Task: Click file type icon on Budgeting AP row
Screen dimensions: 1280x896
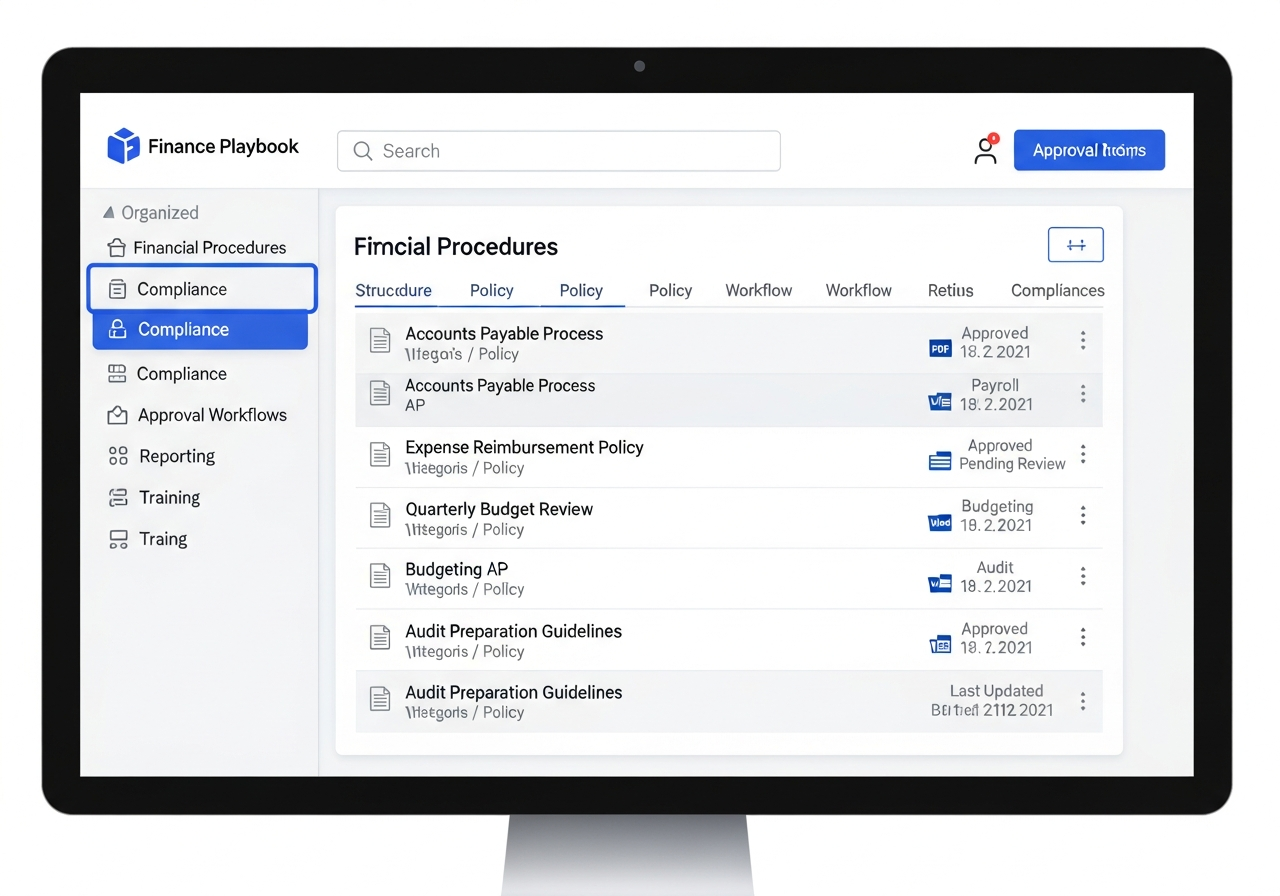Action: coord(940,583)
